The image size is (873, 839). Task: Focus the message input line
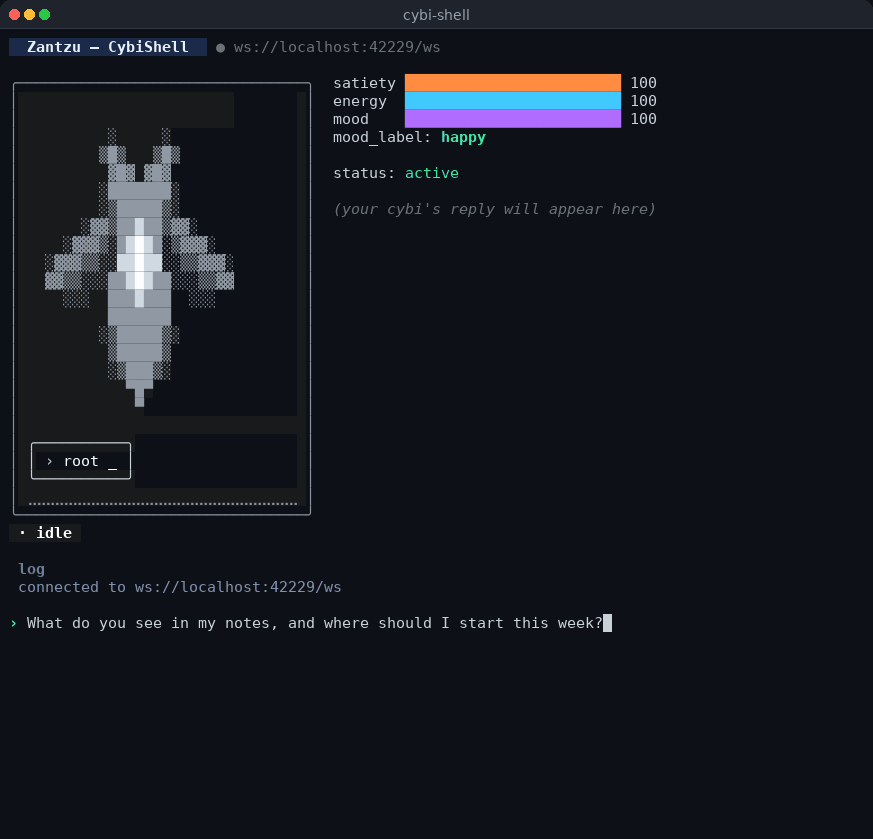[315, 623]
